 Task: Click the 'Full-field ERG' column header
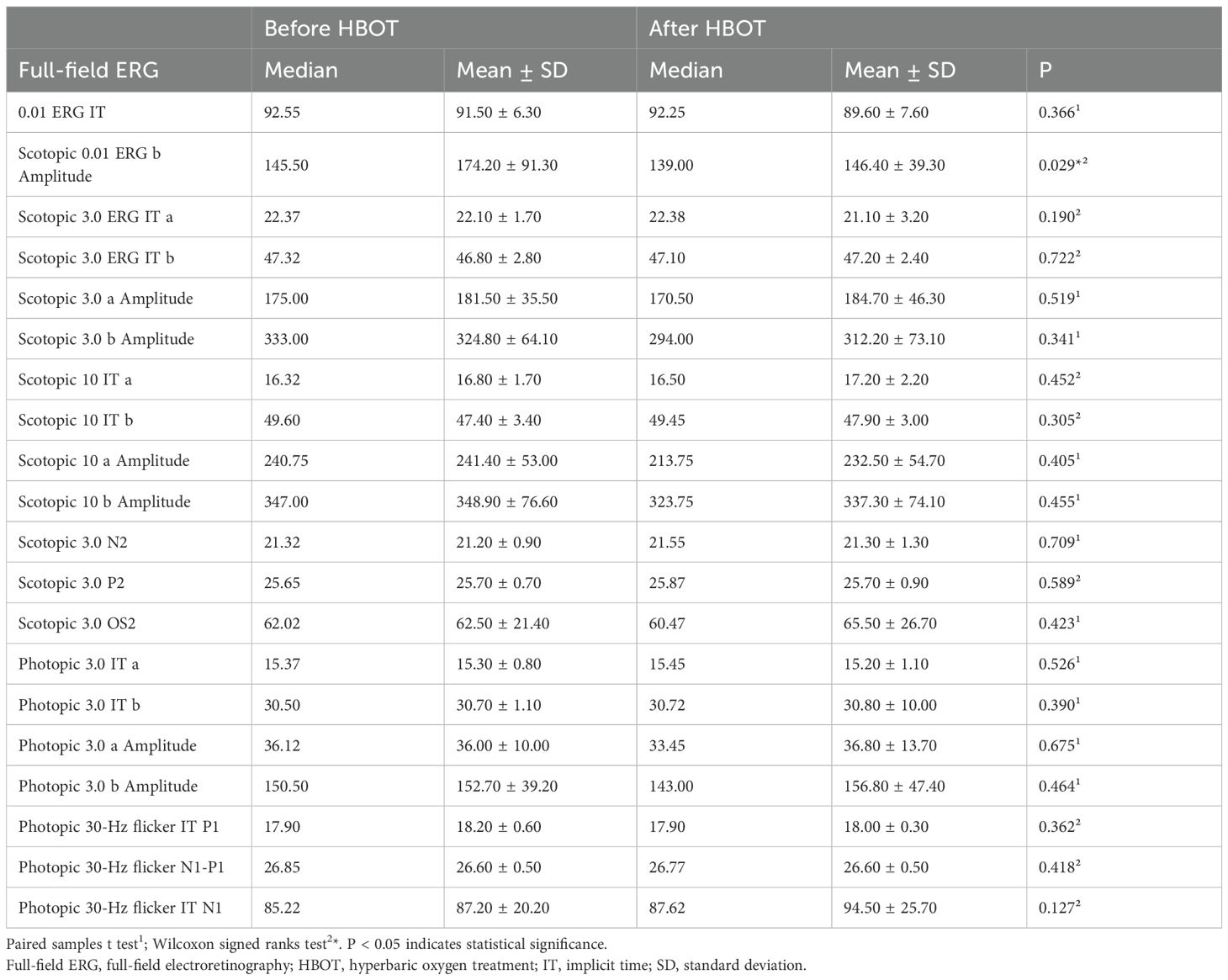(88, 70)
